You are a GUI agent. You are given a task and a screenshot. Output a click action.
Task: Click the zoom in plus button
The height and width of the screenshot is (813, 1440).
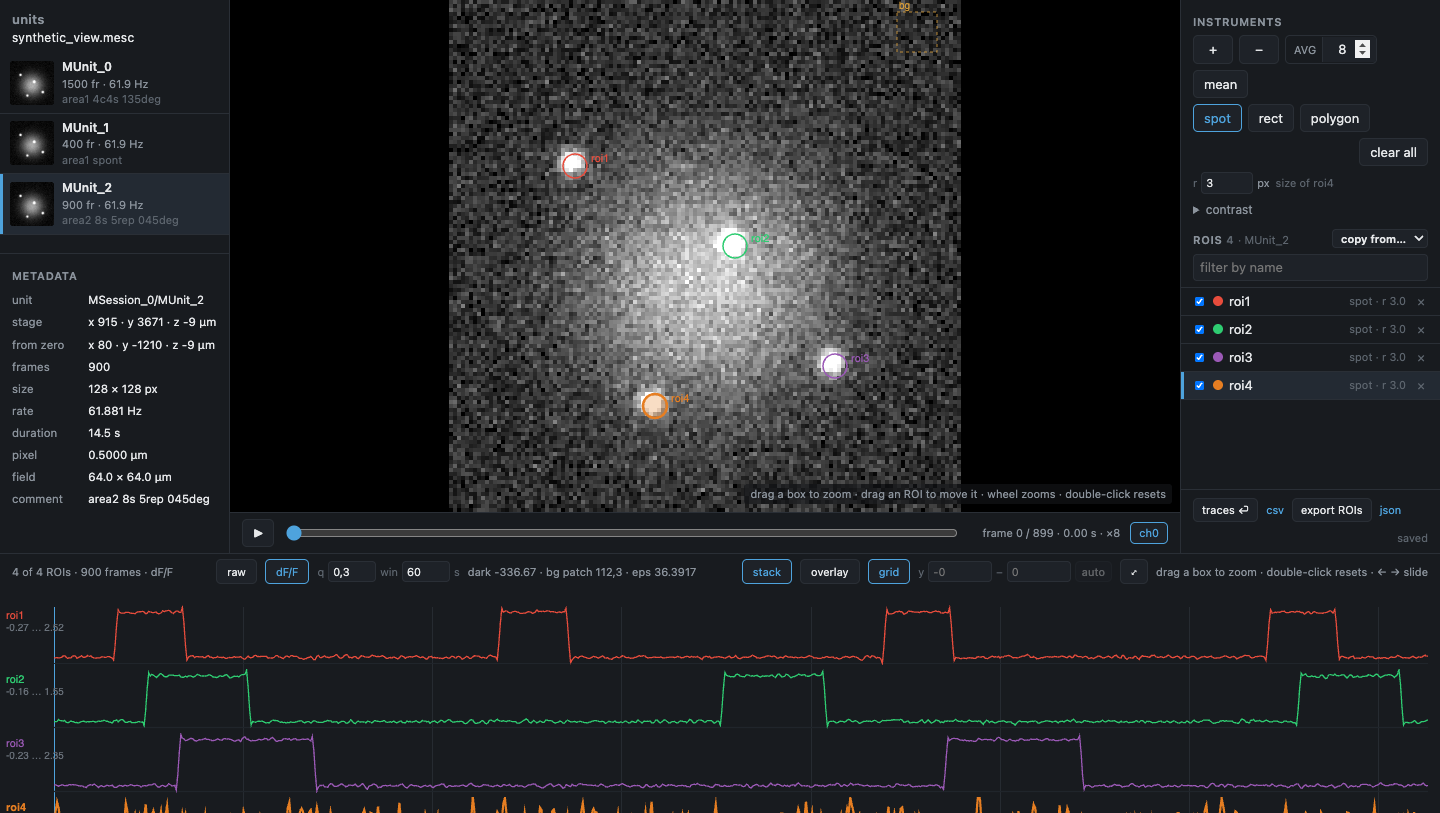click(x=1213, y=49)
